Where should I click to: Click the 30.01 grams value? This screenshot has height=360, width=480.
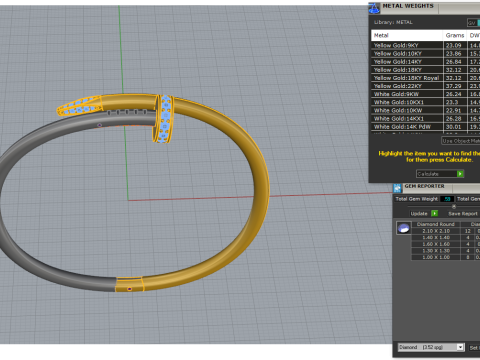point(453,127)
